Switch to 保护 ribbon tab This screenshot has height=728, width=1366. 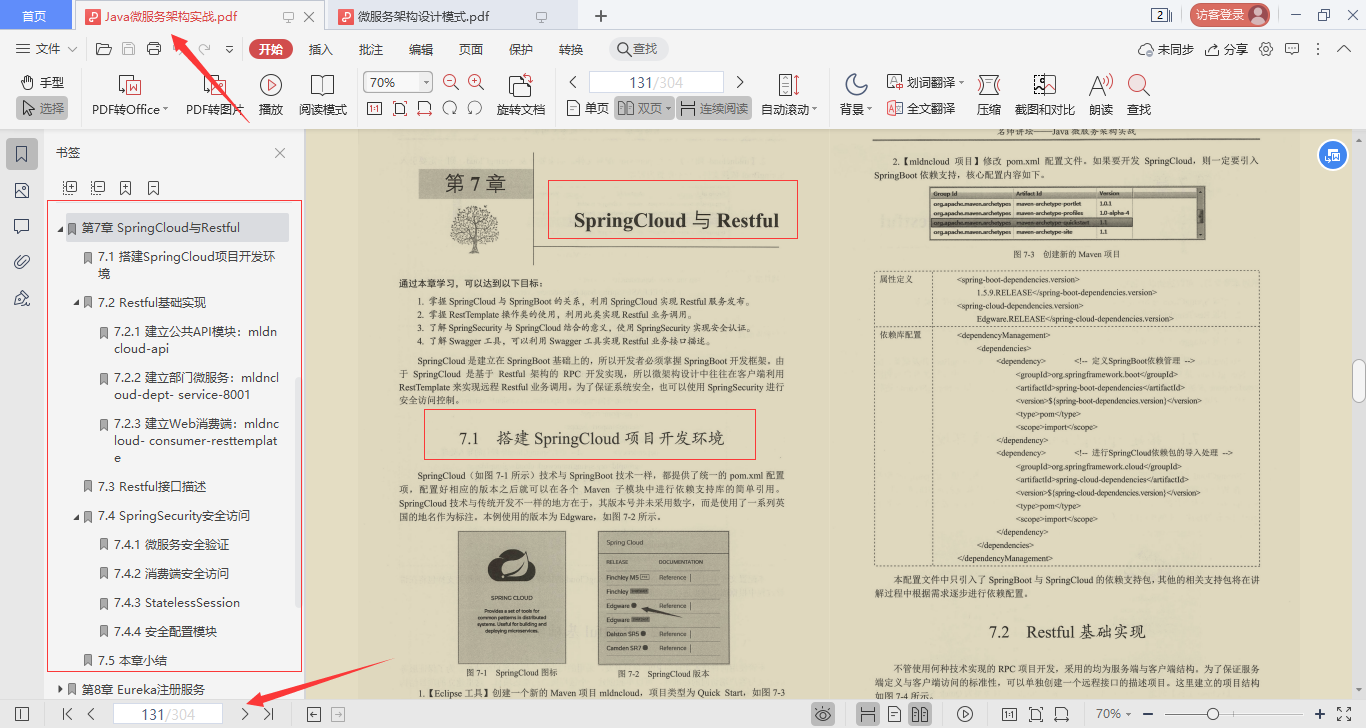[521, 49]
